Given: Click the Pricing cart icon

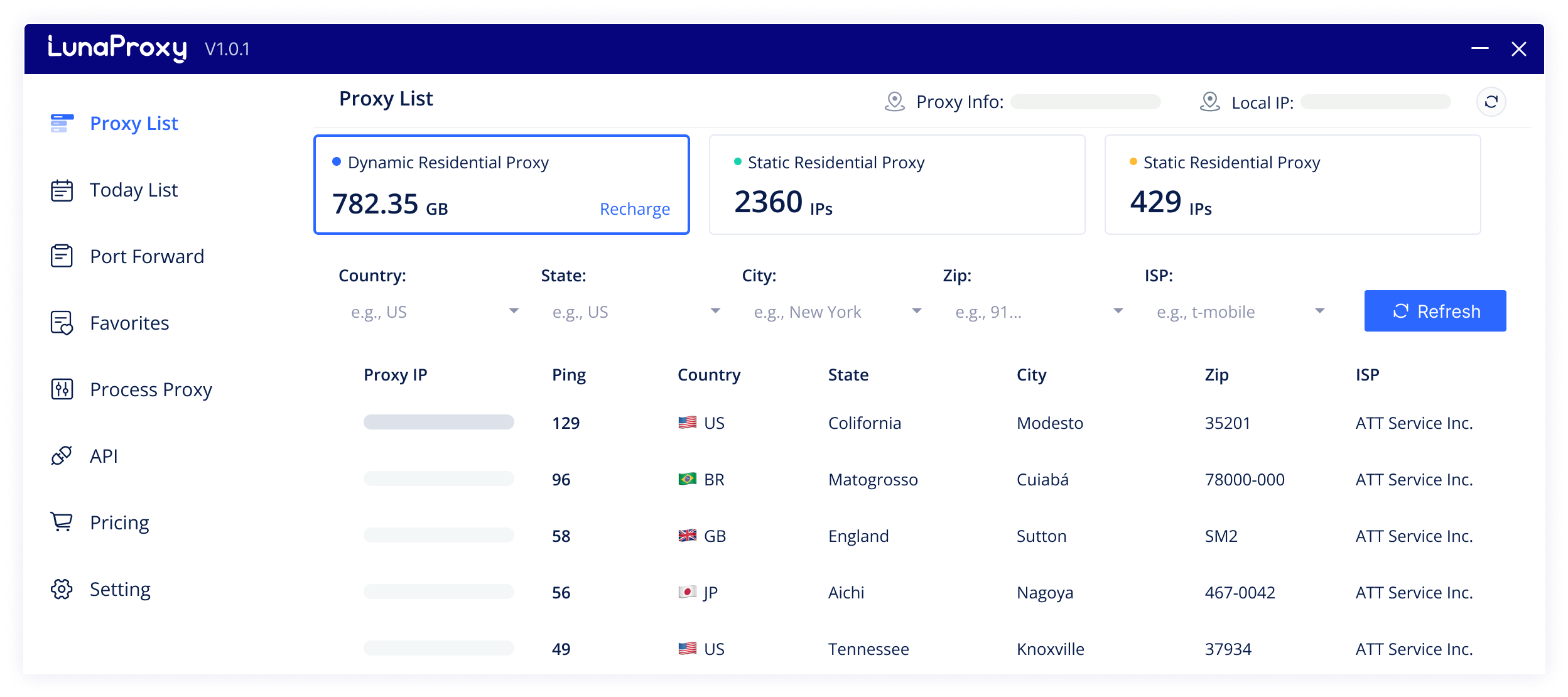Looking at the screenshot, I should click(62, 522).
